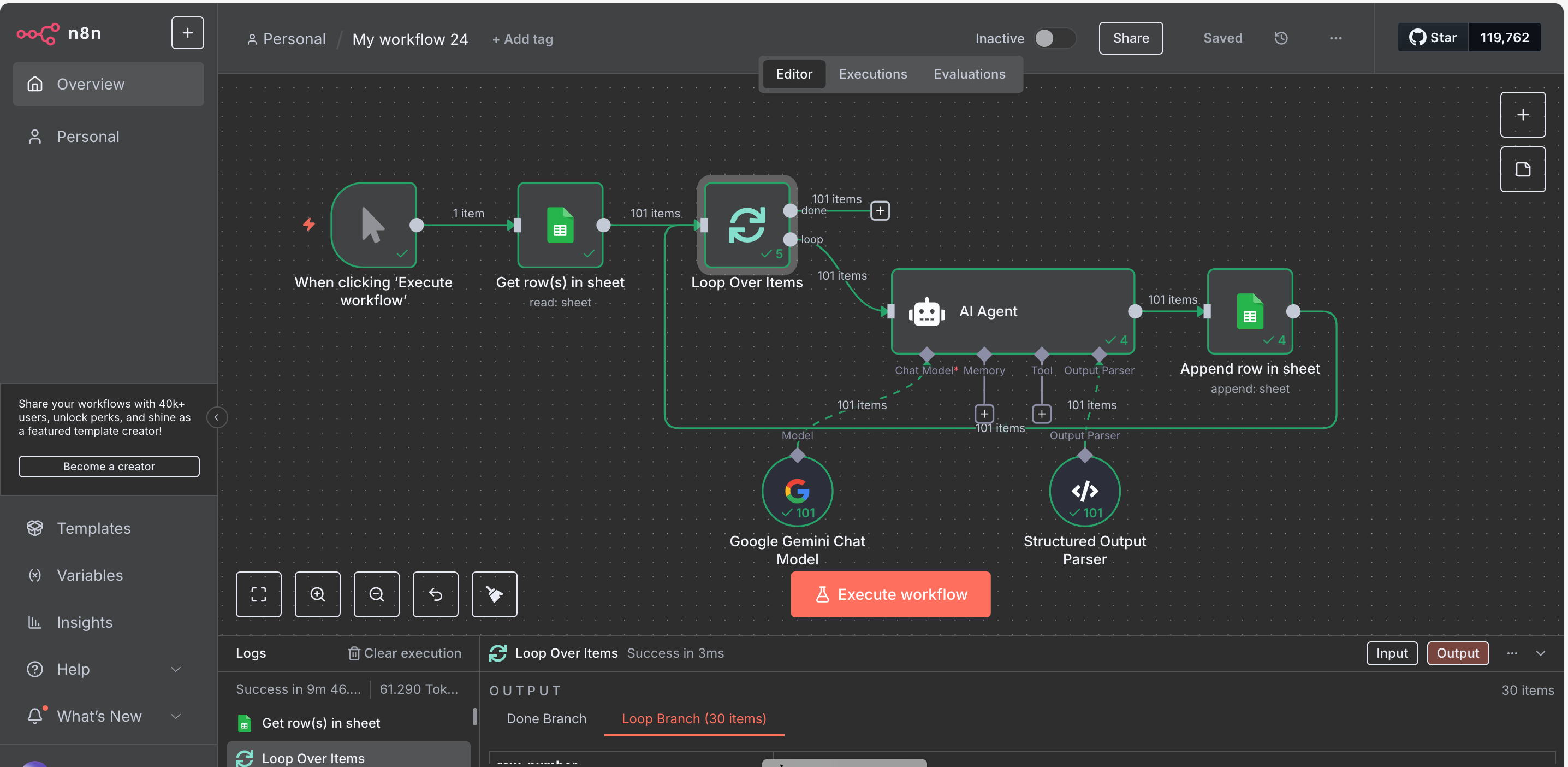
Task: Click AI Agent output connector handle
Action: pos(1135,311)
